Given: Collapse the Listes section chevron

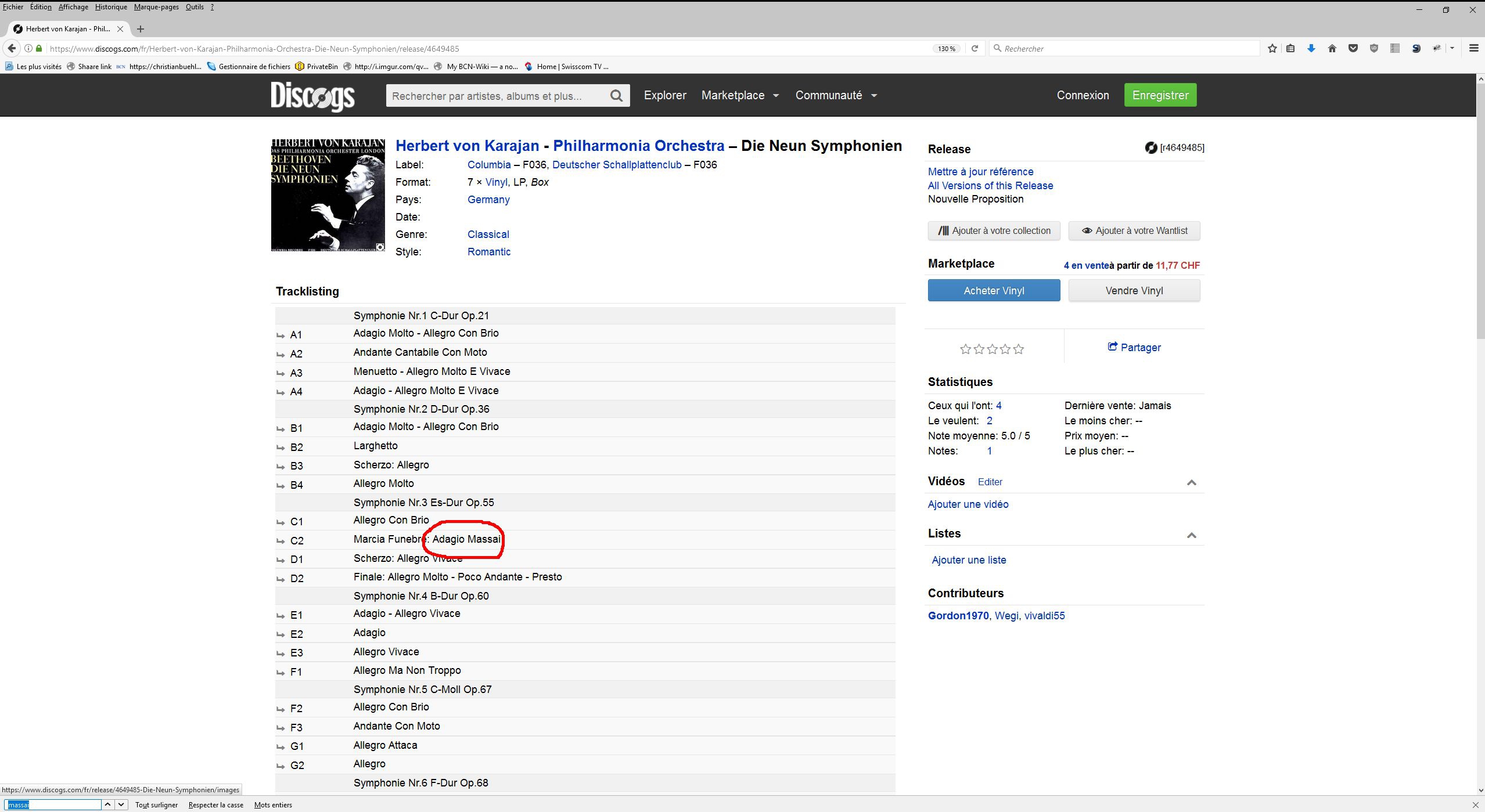Looking at the screenshot, I should coord(1191,535).
